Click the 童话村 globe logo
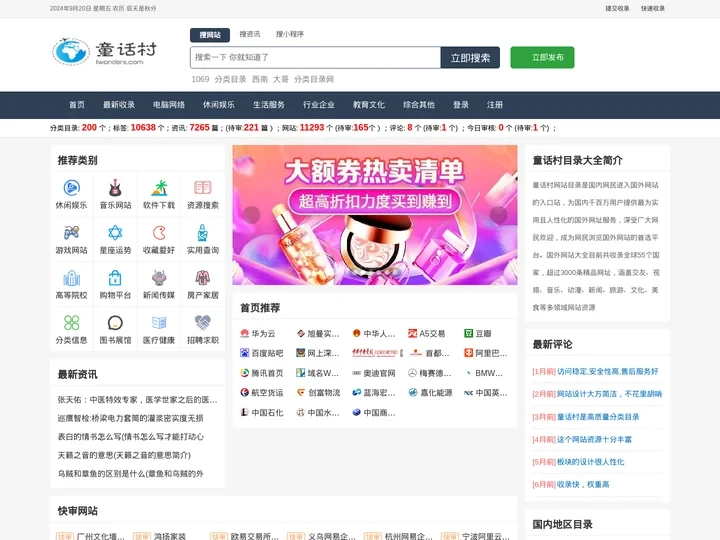This screenshot has height=540, width=720. point(71,51)
